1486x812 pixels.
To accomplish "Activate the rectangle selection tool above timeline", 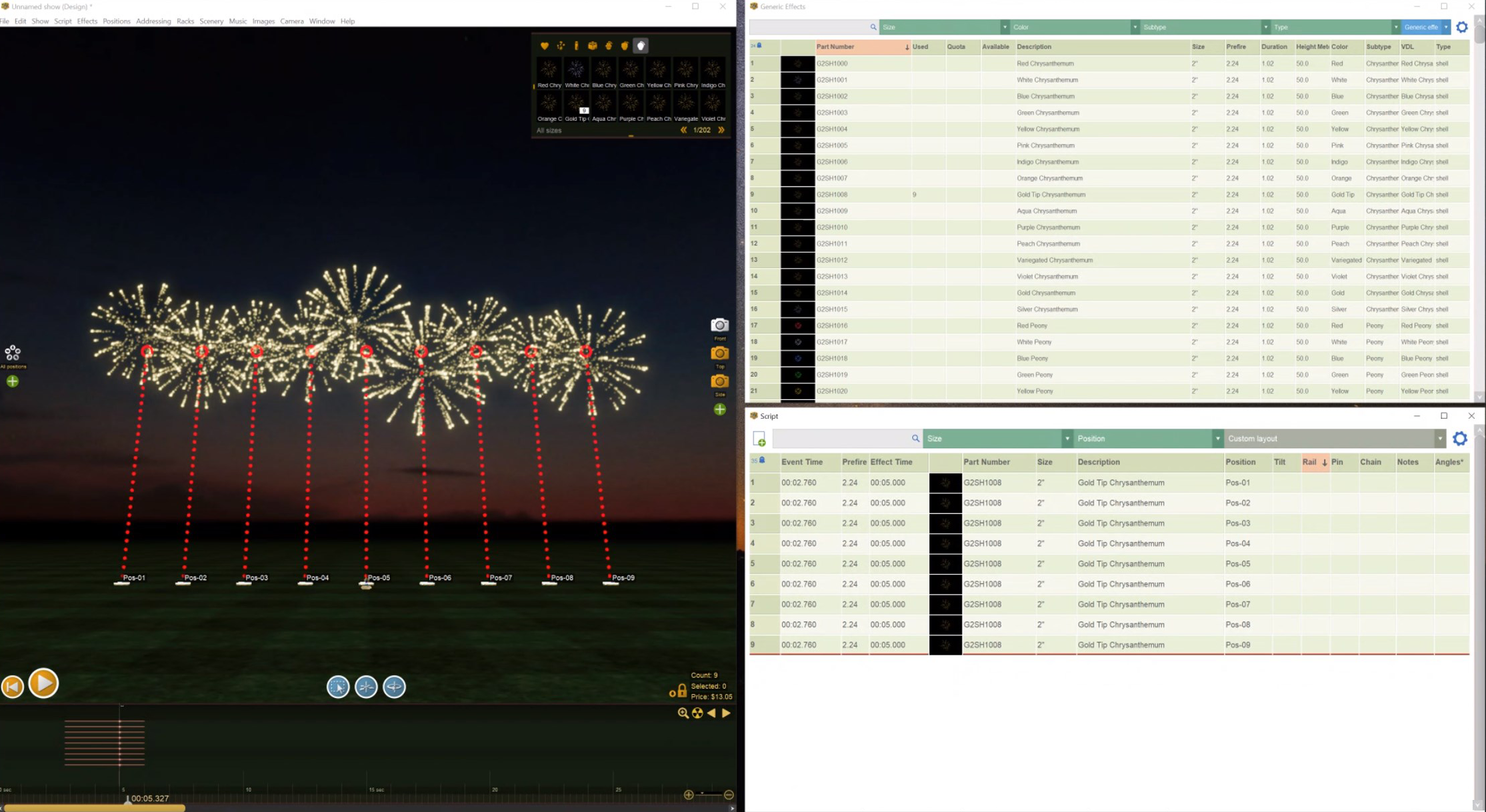I will [x=338, y=687].
